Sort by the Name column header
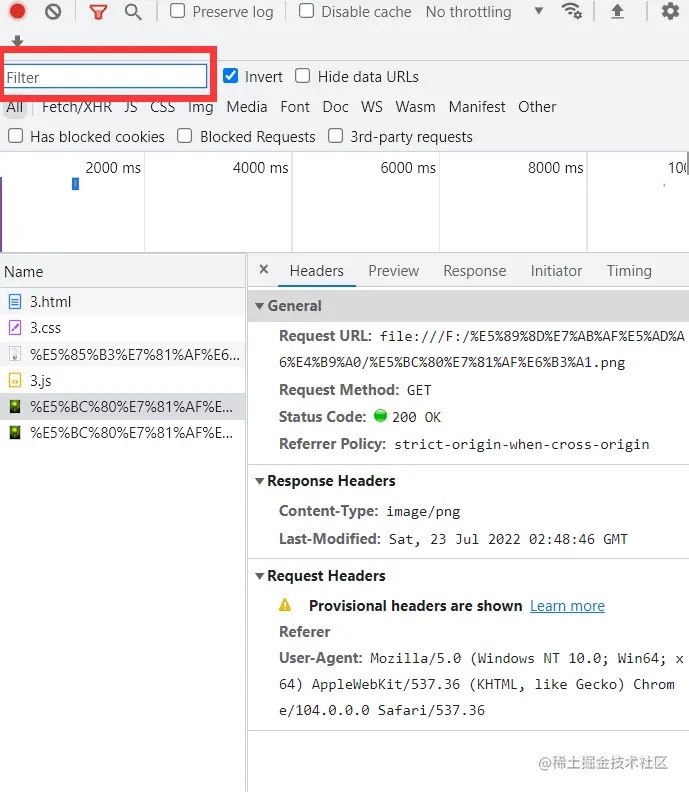 [x=123, y=272]
